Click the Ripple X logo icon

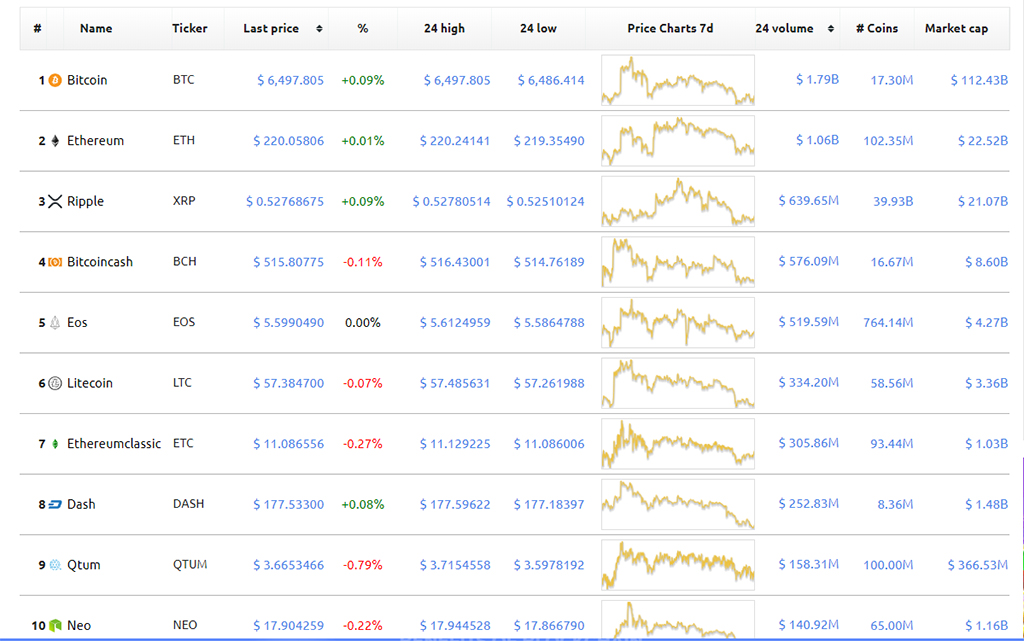[56, 202]
